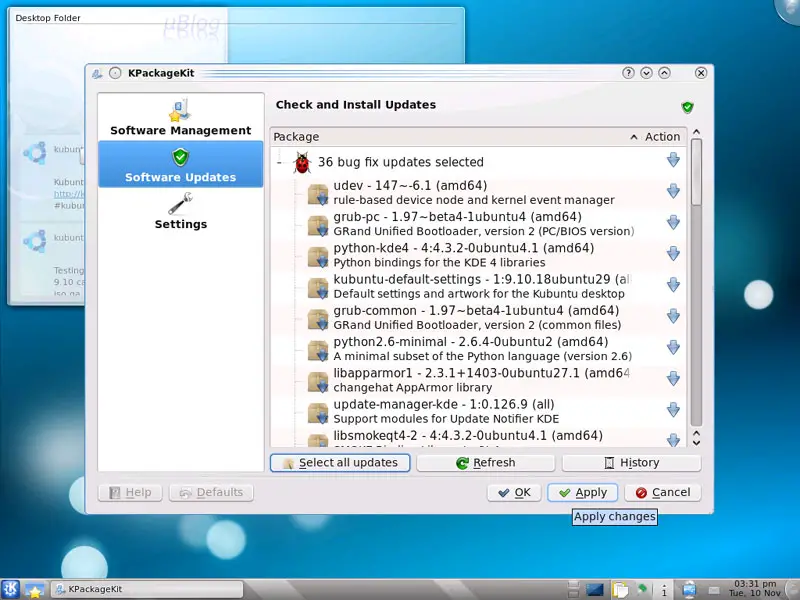
Task: Toggle install action for python2.6-minimal
Action: coord(673,347)
